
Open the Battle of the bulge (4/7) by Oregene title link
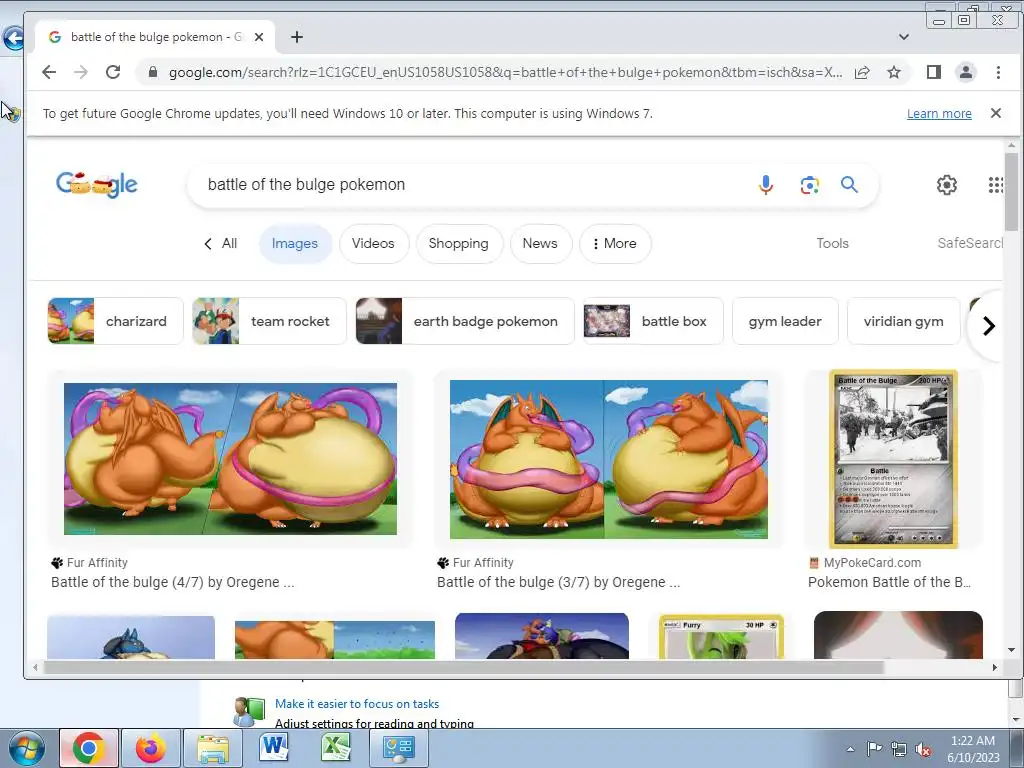pyautogui.click(x=172, y=583)
